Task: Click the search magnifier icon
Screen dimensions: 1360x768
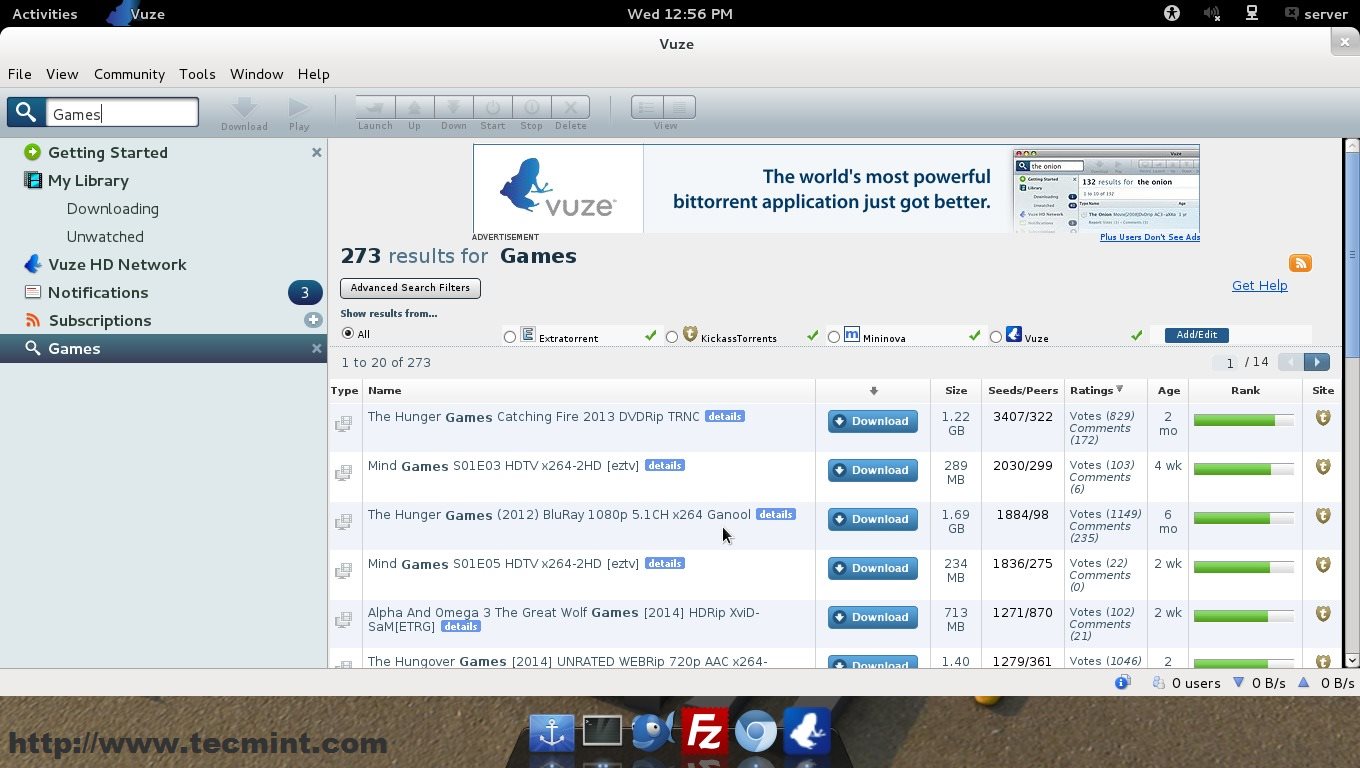Action: pyautogui.click(x=26, y=113)
